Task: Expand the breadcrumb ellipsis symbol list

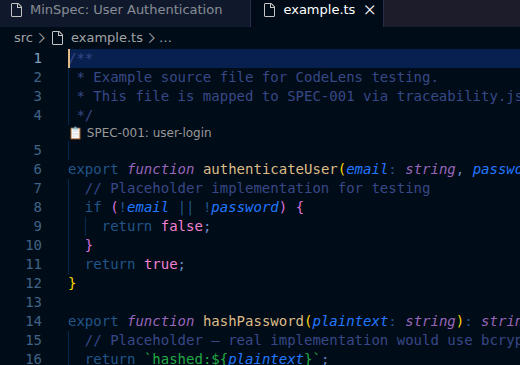Action: tap(165, 38)
